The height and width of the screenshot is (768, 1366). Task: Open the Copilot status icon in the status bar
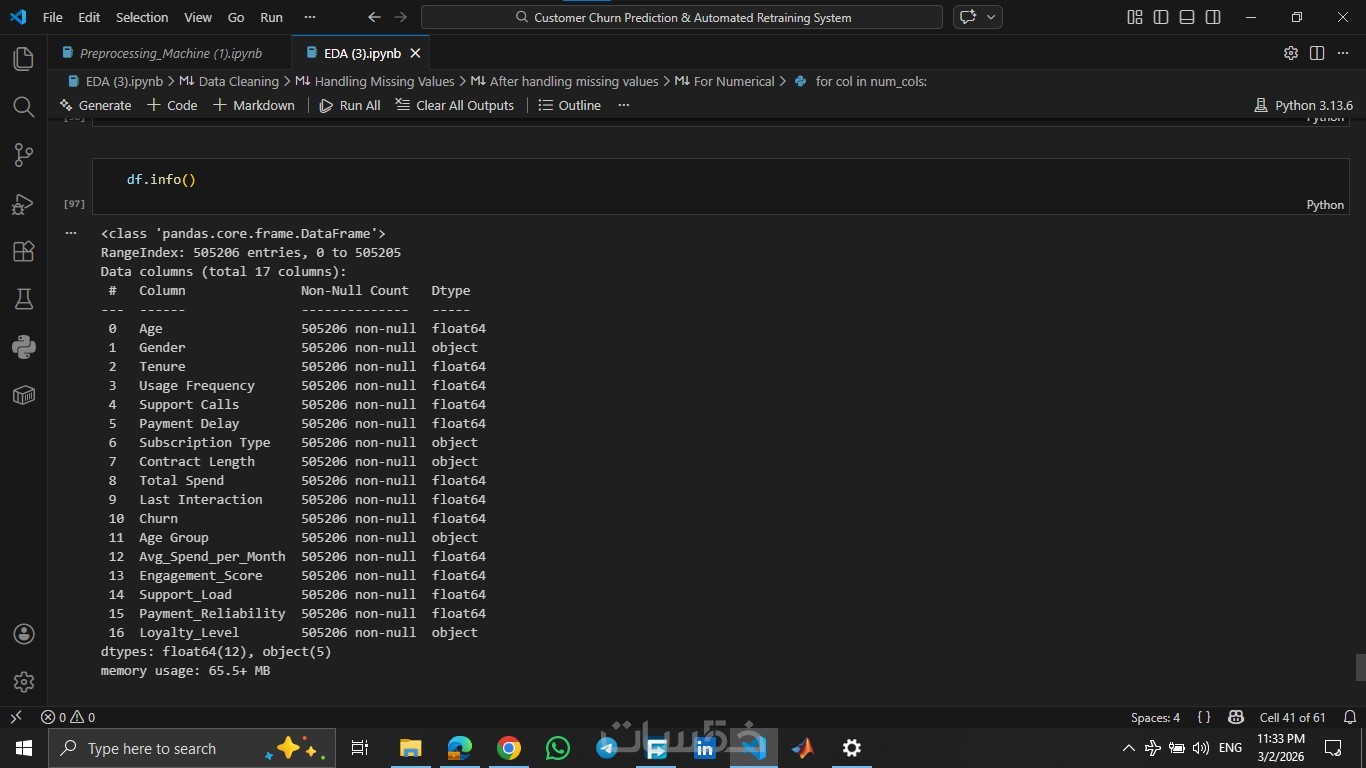coord(1236,717)
